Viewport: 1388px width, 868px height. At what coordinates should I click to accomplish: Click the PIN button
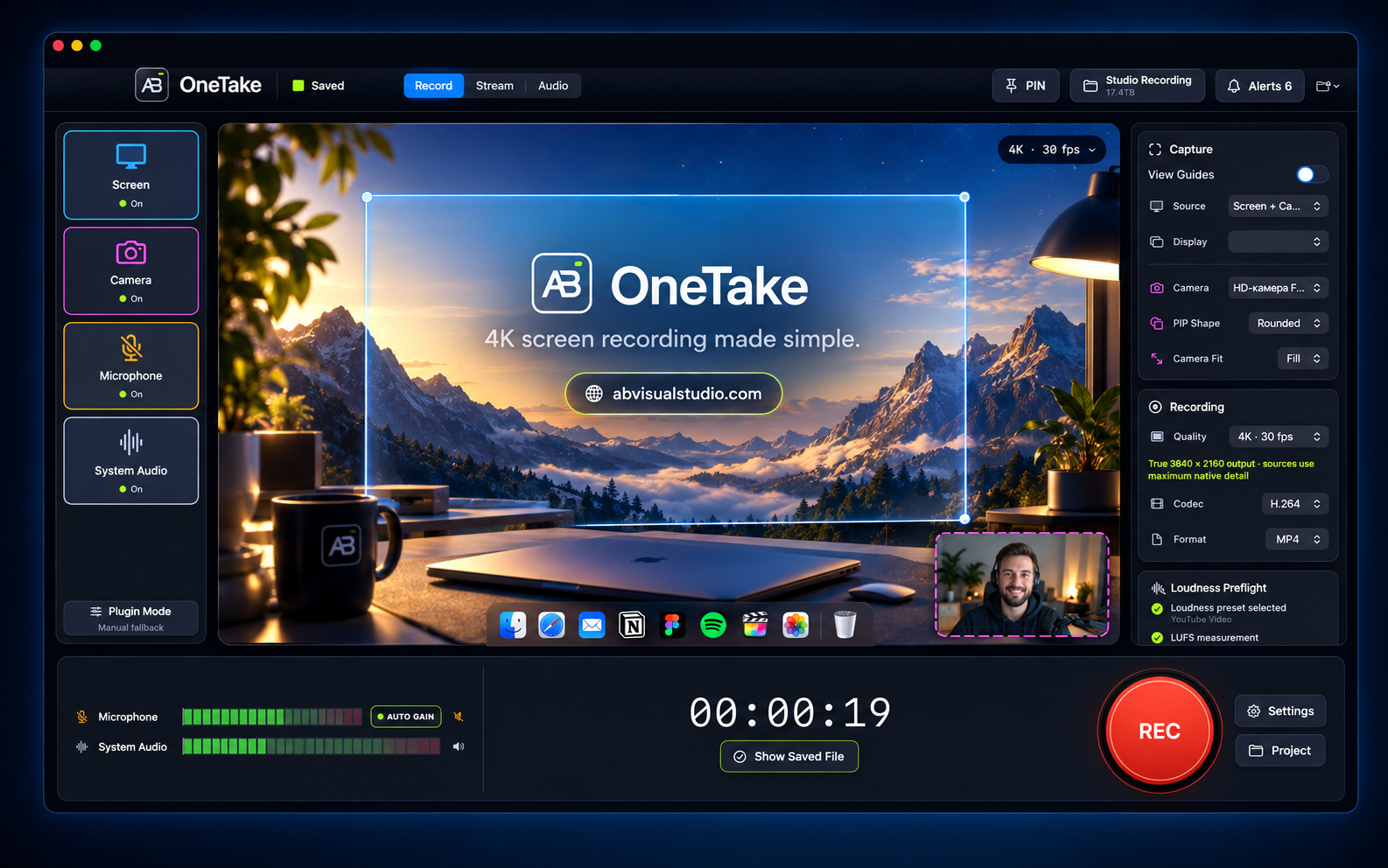click(x=1026, y=86)
